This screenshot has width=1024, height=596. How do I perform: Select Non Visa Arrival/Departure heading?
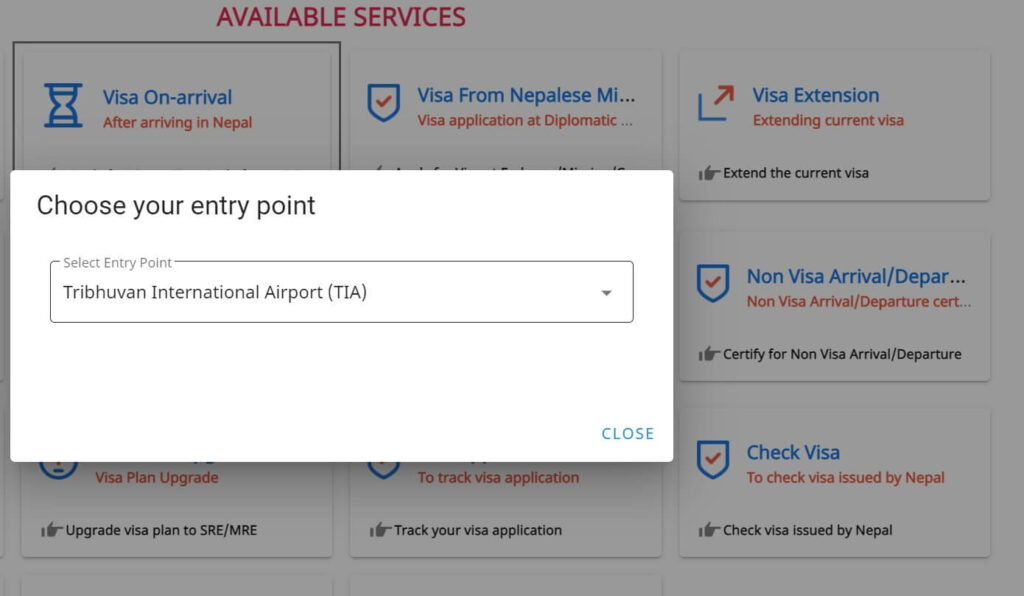click(856, 277)
